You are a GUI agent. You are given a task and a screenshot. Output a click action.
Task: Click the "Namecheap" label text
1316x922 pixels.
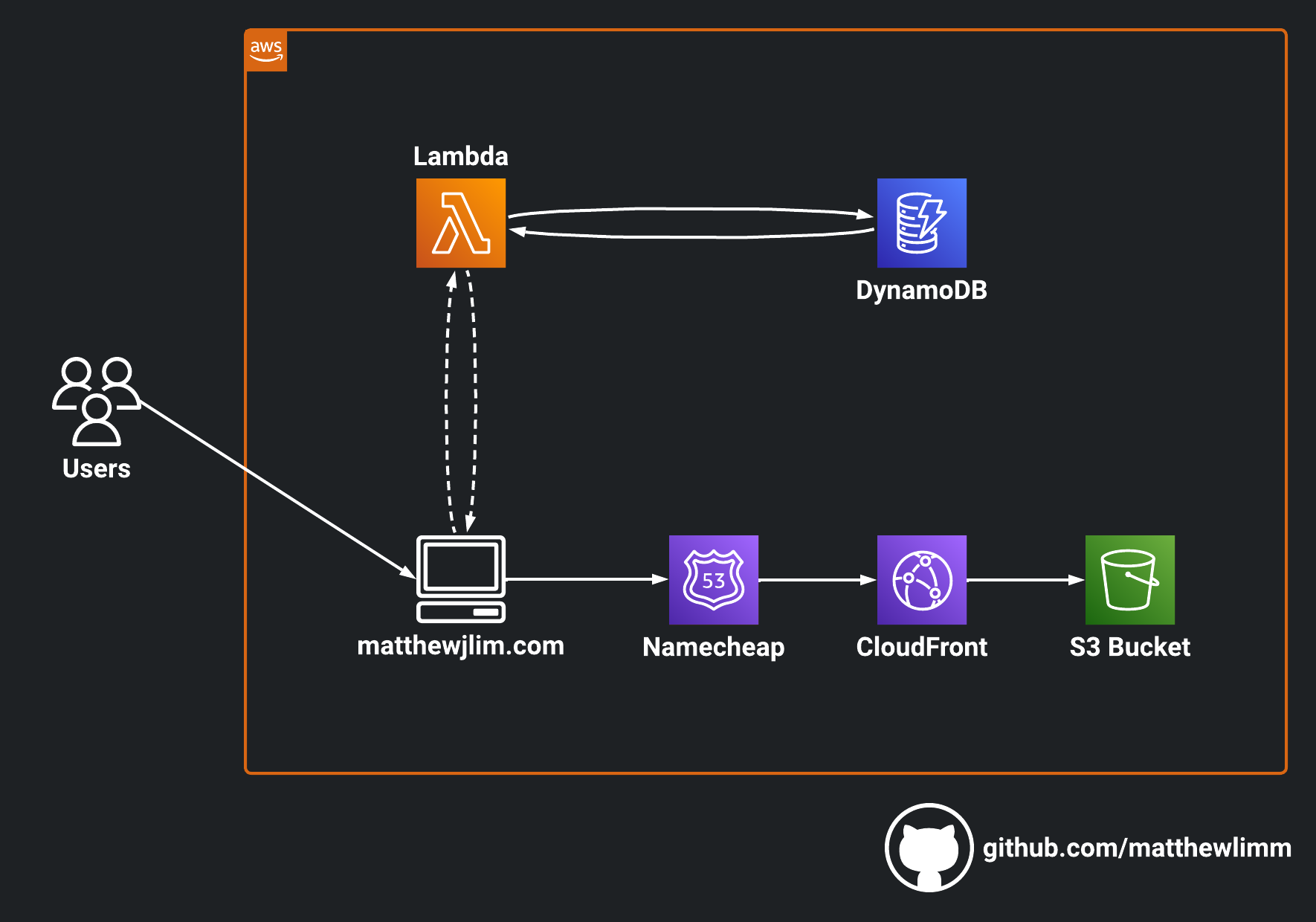[714, 647]
